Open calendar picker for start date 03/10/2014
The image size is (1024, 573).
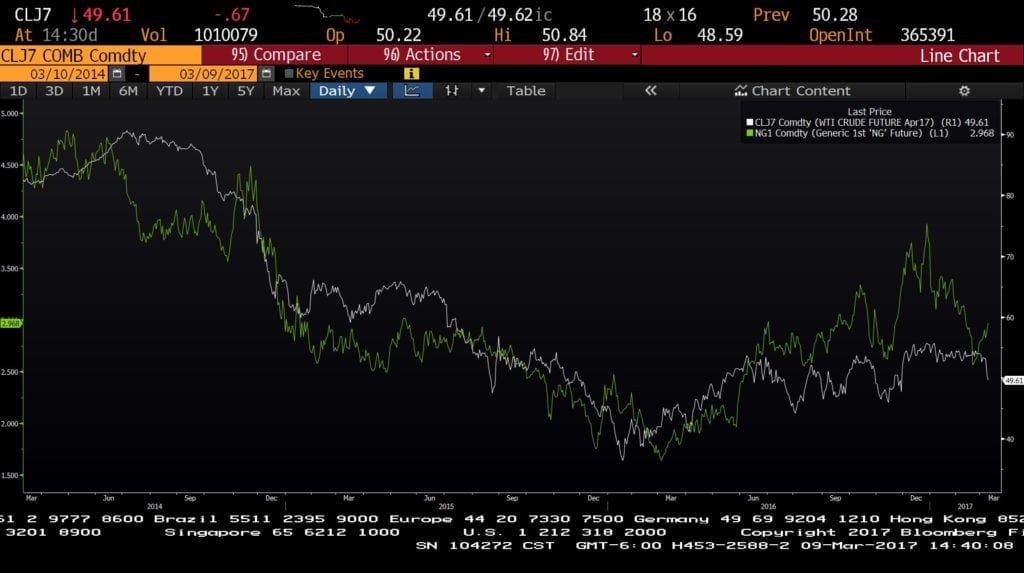(x=117, y=73)
